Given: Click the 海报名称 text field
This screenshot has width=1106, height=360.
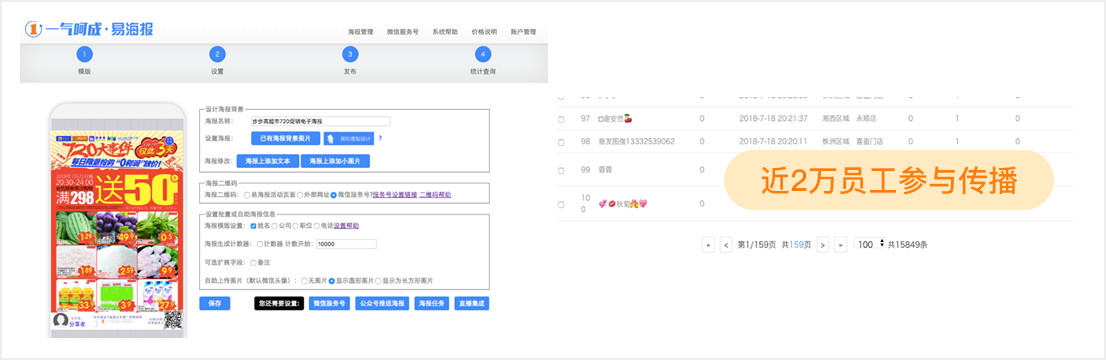Looking at the screenshot, I should pos(320,121).
